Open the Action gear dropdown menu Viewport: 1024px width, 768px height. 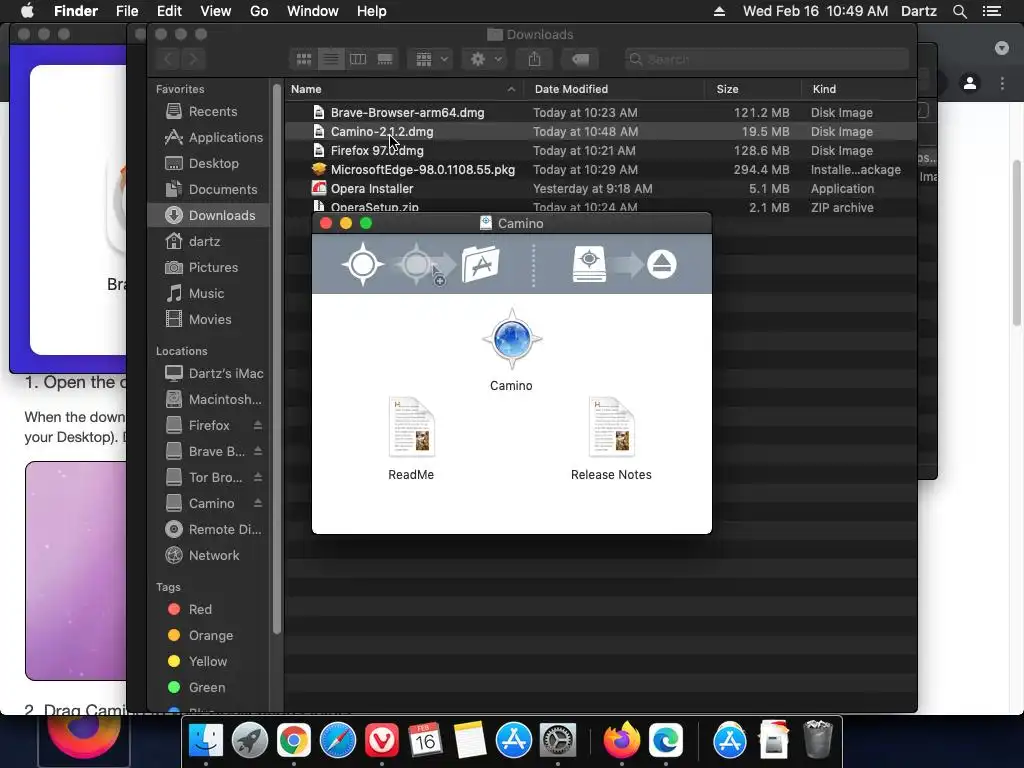click(485, 59)
